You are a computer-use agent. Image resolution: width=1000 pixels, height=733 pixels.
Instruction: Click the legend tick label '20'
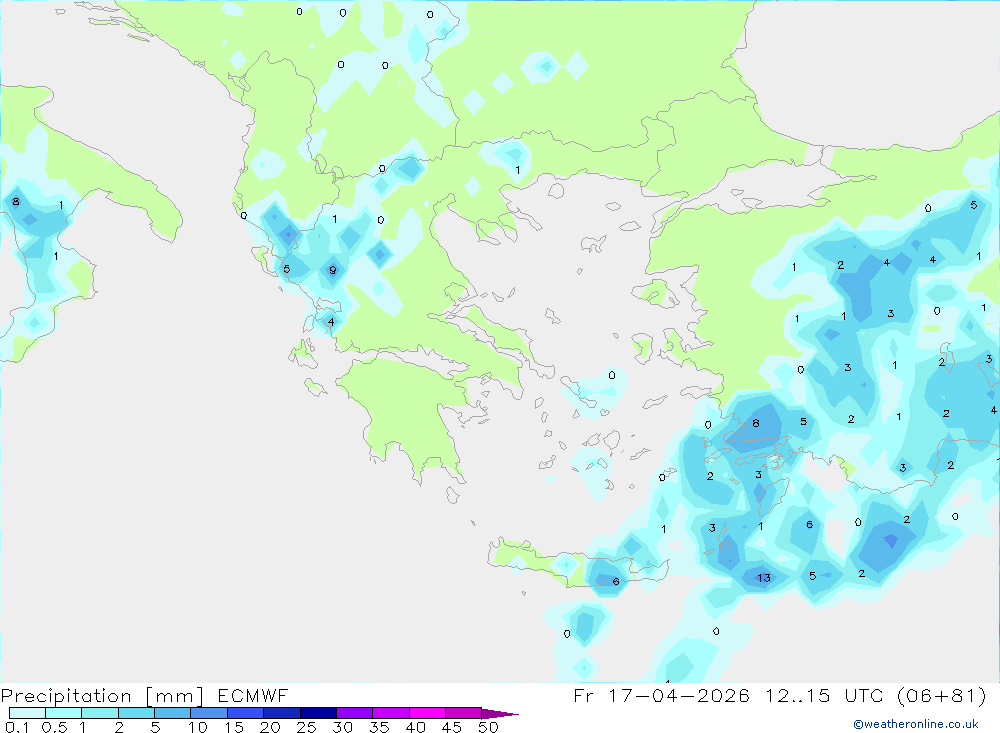tap(270, 727)
